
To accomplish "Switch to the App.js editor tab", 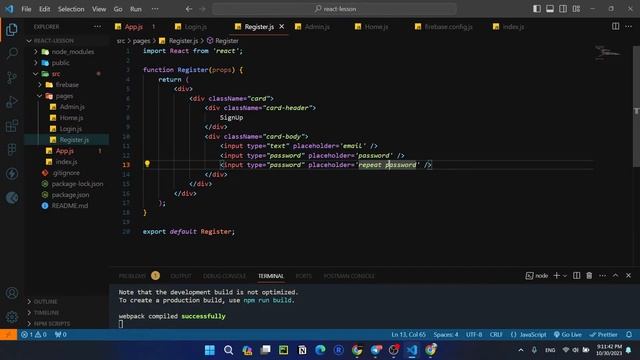I will point(134,27).
